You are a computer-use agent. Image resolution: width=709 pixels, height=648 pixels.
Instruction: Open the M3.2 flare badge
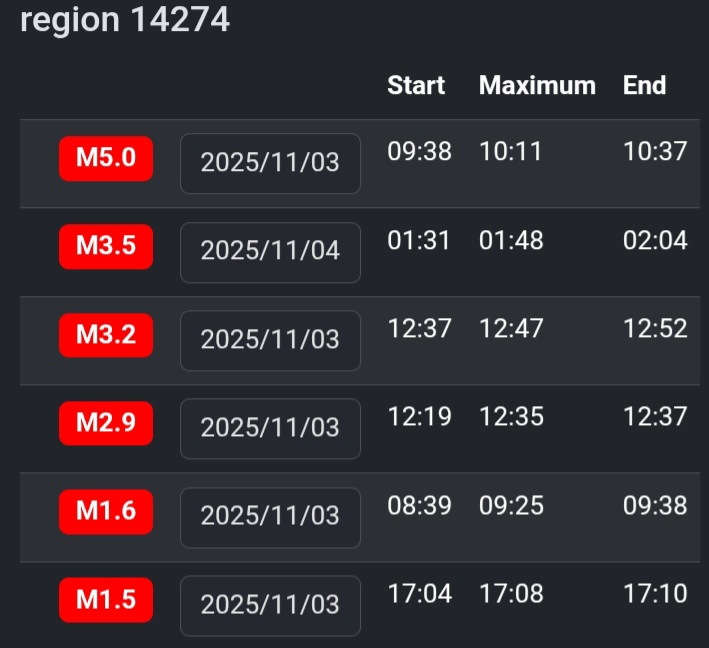coord(106,335)
